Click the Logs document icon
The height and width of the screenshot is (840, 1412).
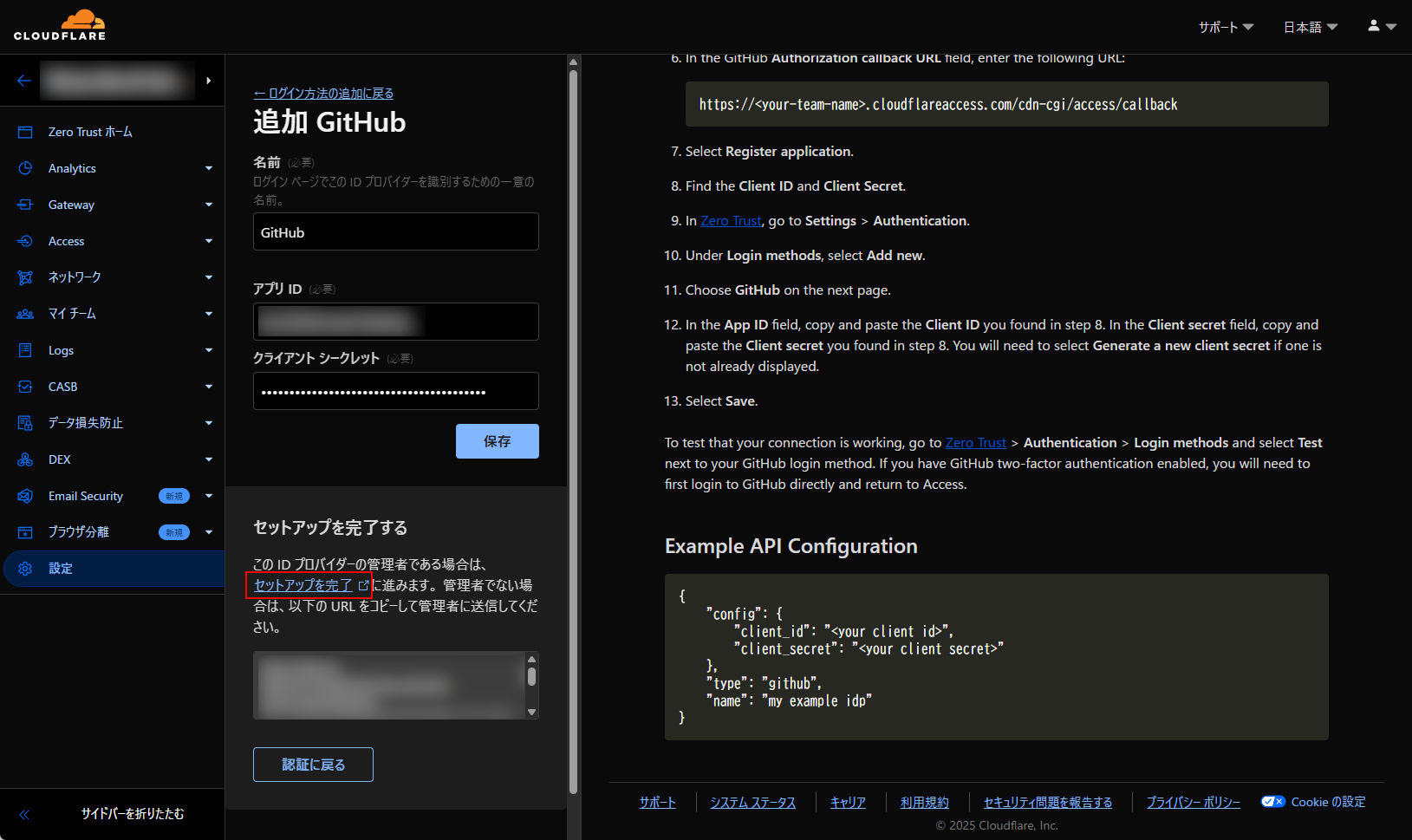[25, 350]
